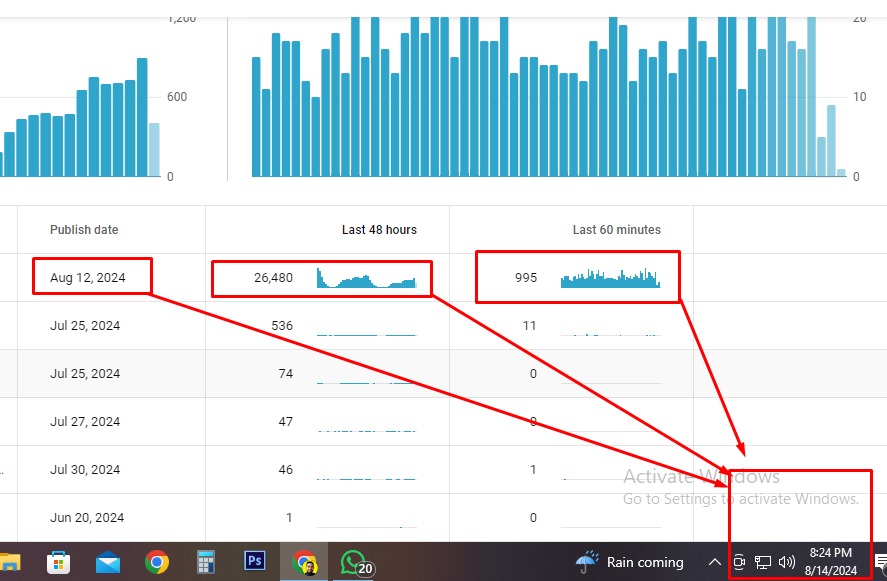Click the Last 48 hours column header

[x=379, y=230]
